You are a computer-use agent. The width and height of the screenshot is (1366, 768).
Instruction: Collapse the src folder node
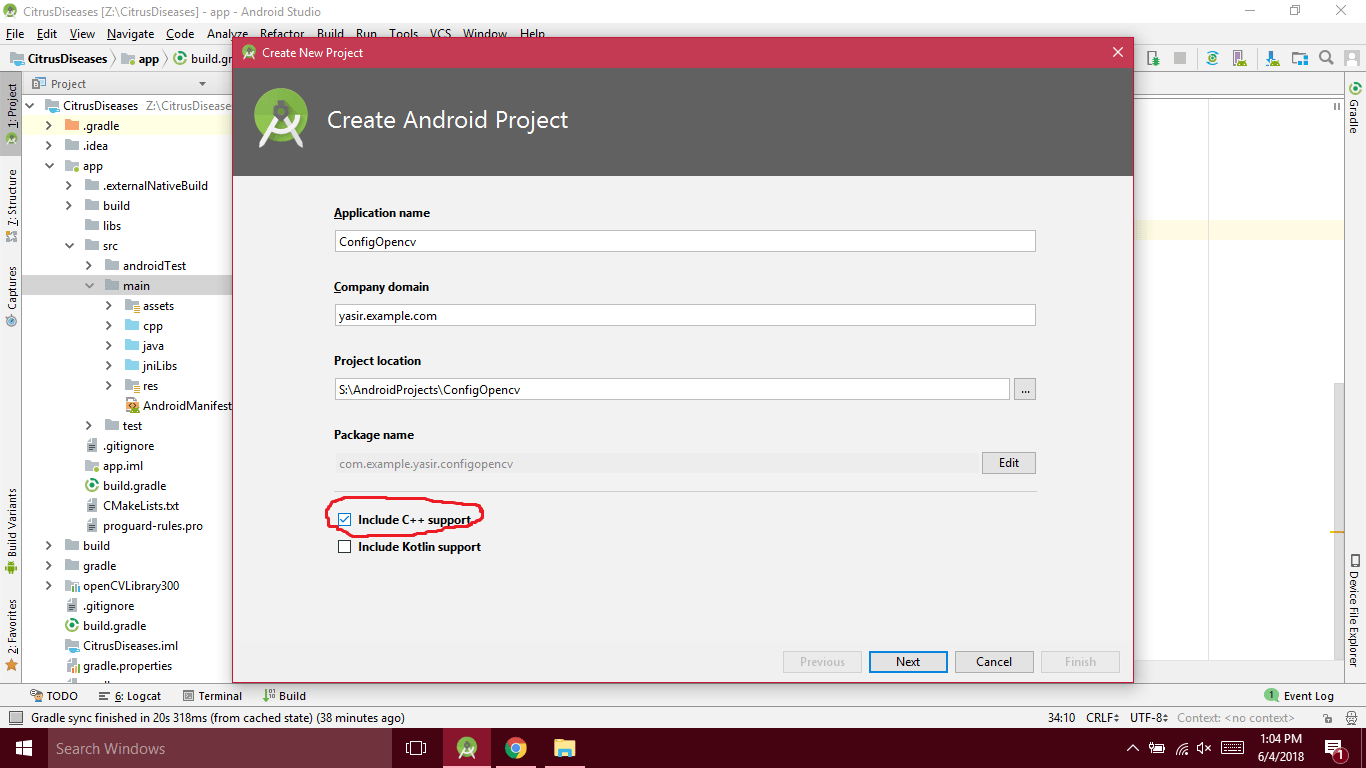69,246
